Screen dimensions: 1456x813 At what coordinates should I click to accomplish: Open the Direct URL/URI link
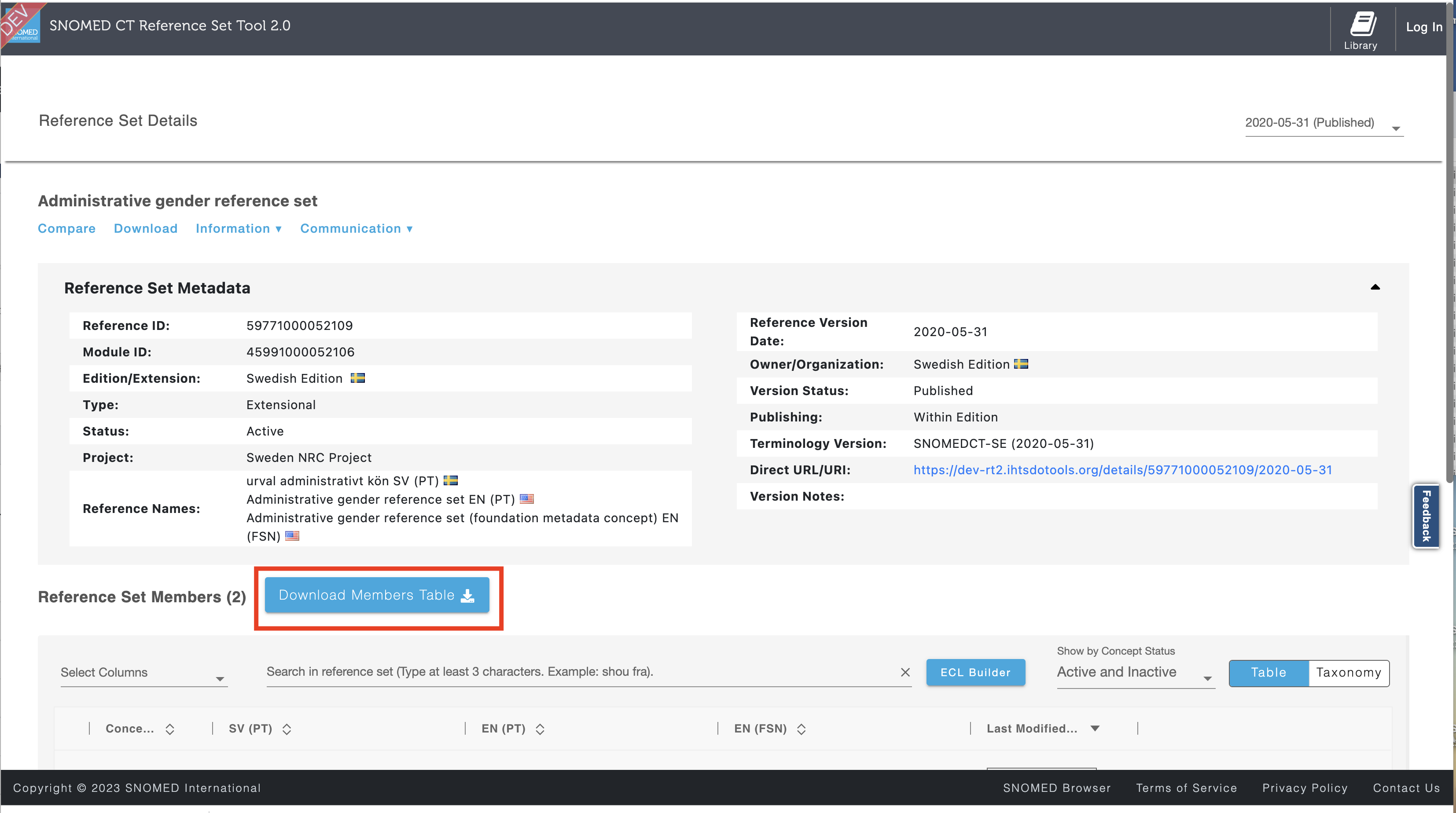pos(1122,469)
